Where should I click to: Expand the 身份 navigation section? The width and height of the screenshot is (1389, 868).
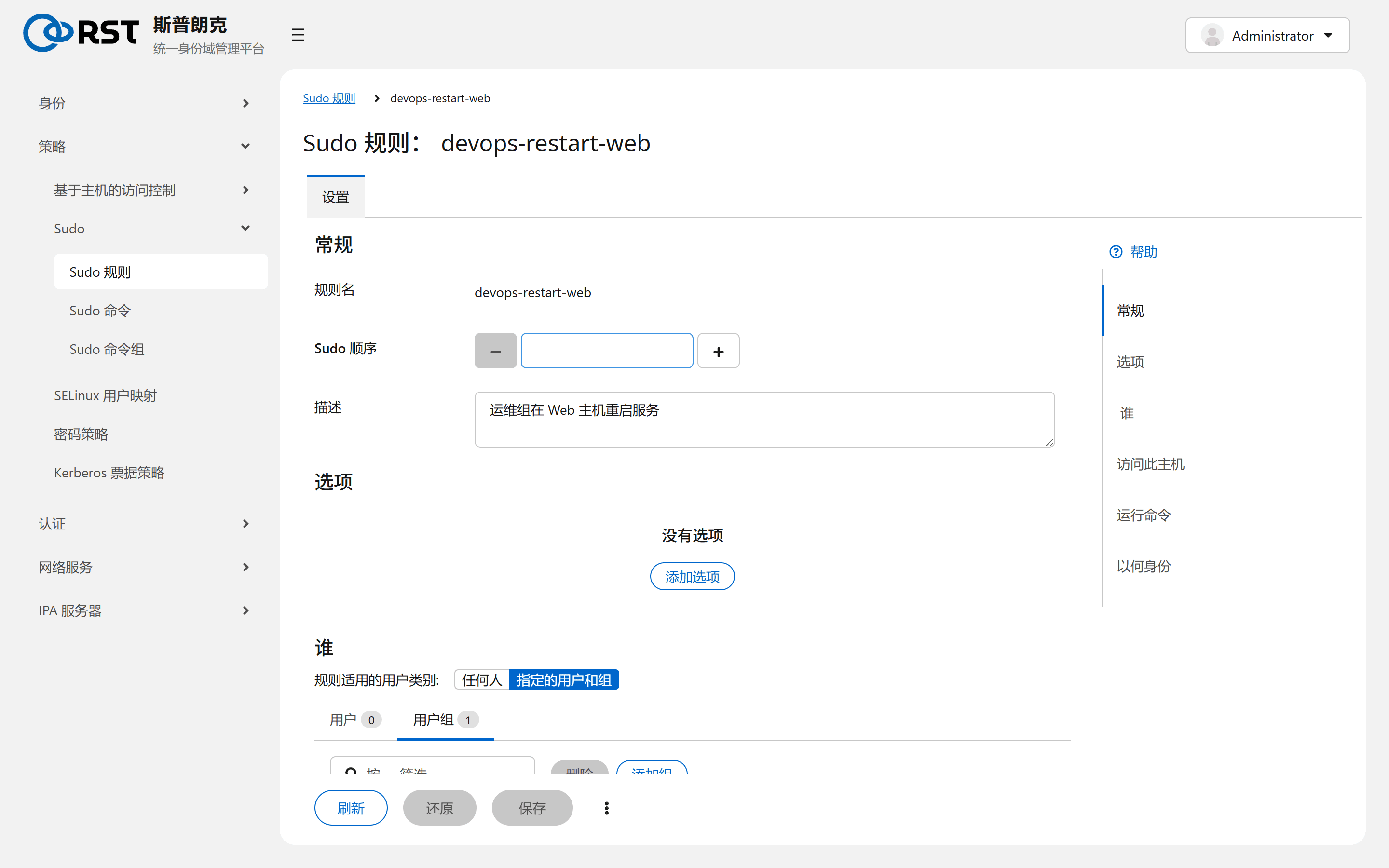145,103
